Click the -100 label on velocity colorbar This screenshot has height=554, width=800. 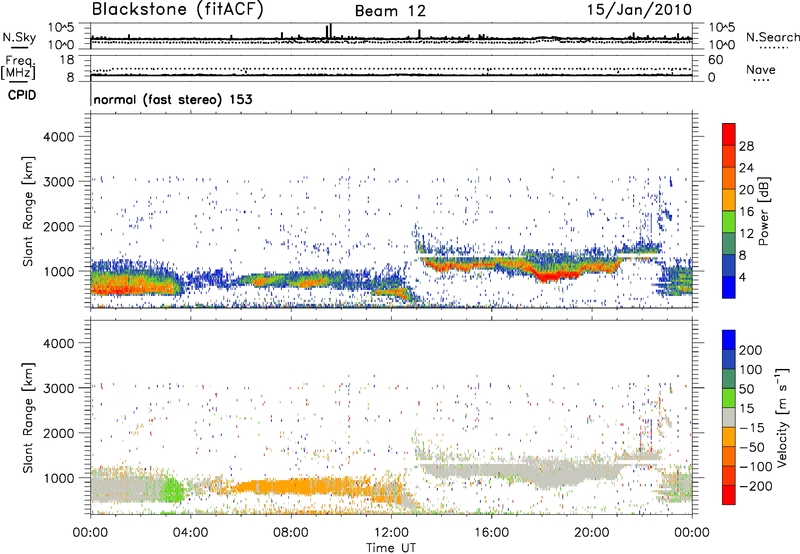pyautogui.click(x=755, y=467)
